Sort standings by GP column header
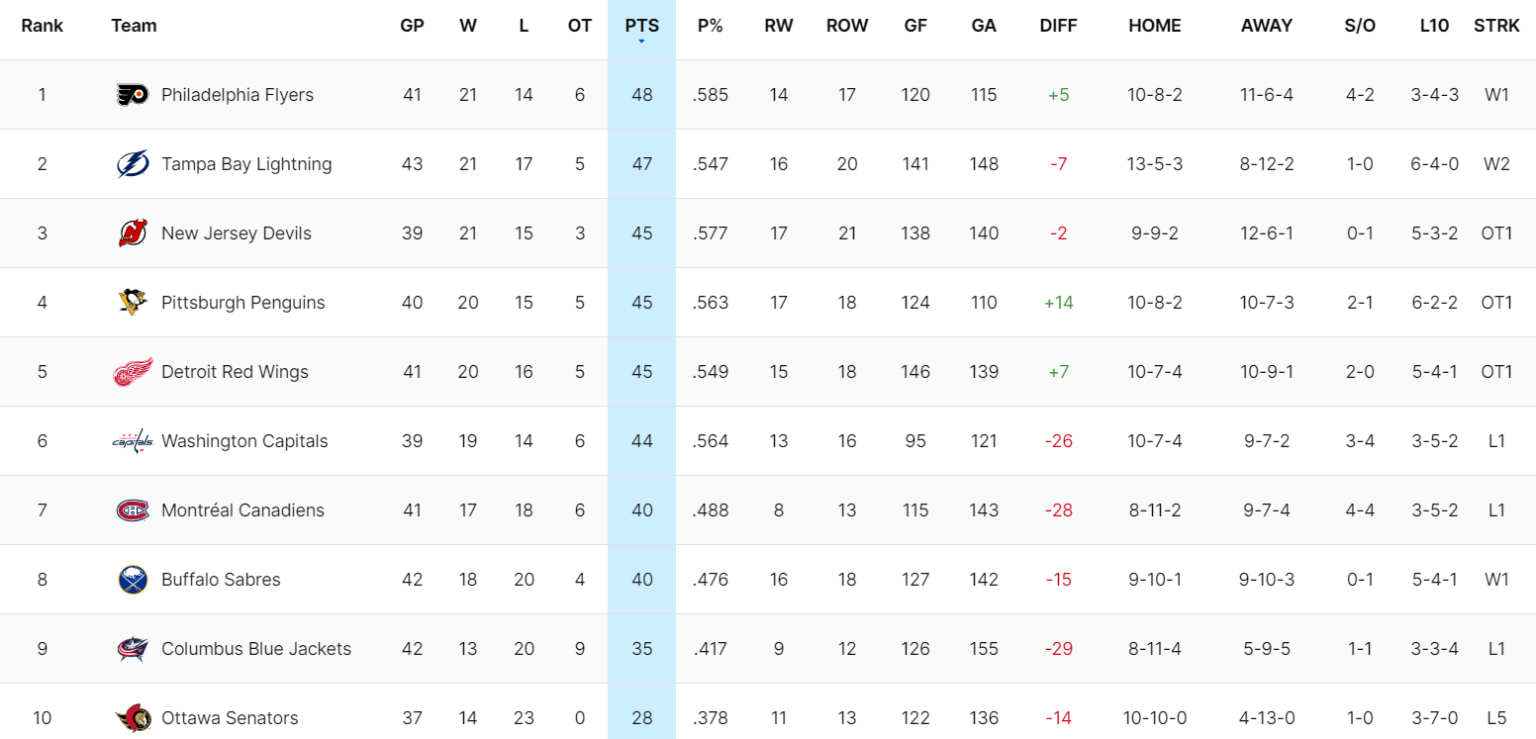This screenshot has width=1536, height=739. 412,26
